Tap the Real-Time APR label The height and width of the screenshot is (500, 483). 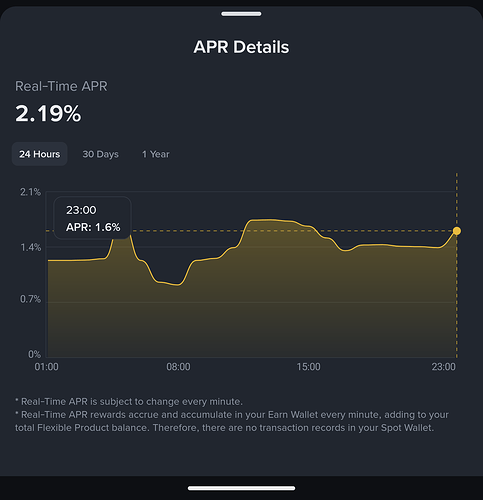click(x=61, y=86)
